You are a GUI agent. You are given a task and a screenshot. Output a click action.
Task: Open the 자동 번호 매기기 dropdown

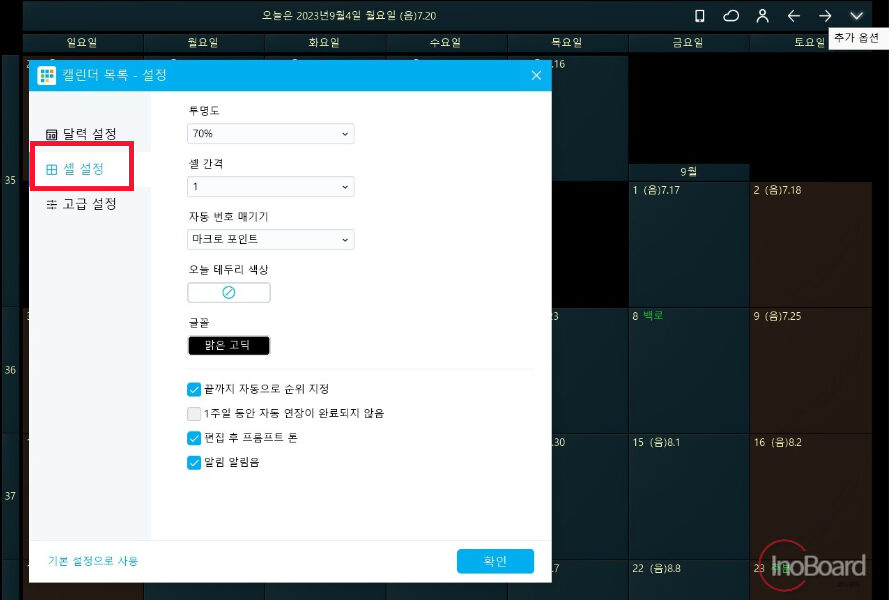pyautogui.click(x=271, y=239)
